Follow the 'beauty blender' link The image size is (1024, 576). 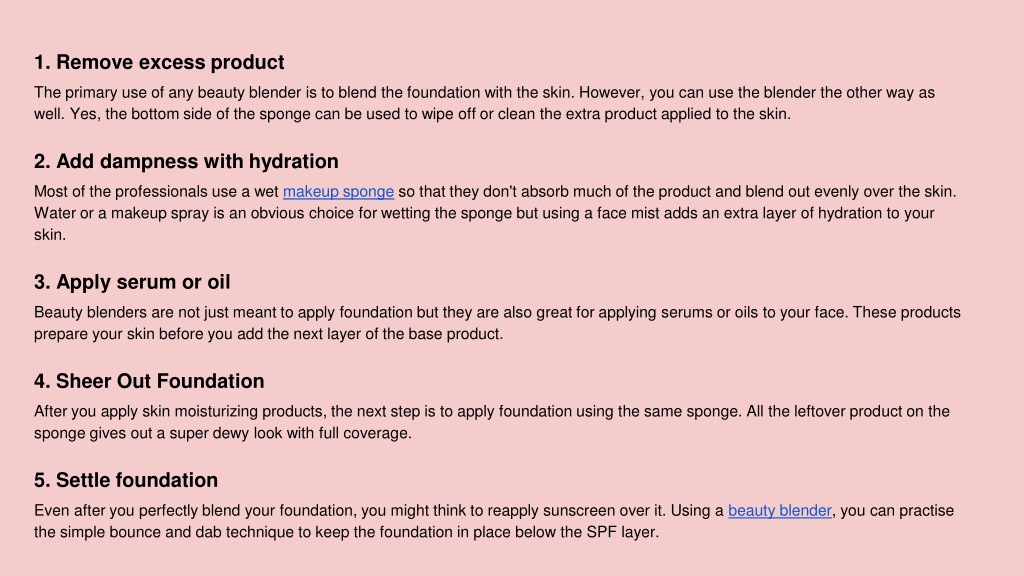(x=780, y=511)
